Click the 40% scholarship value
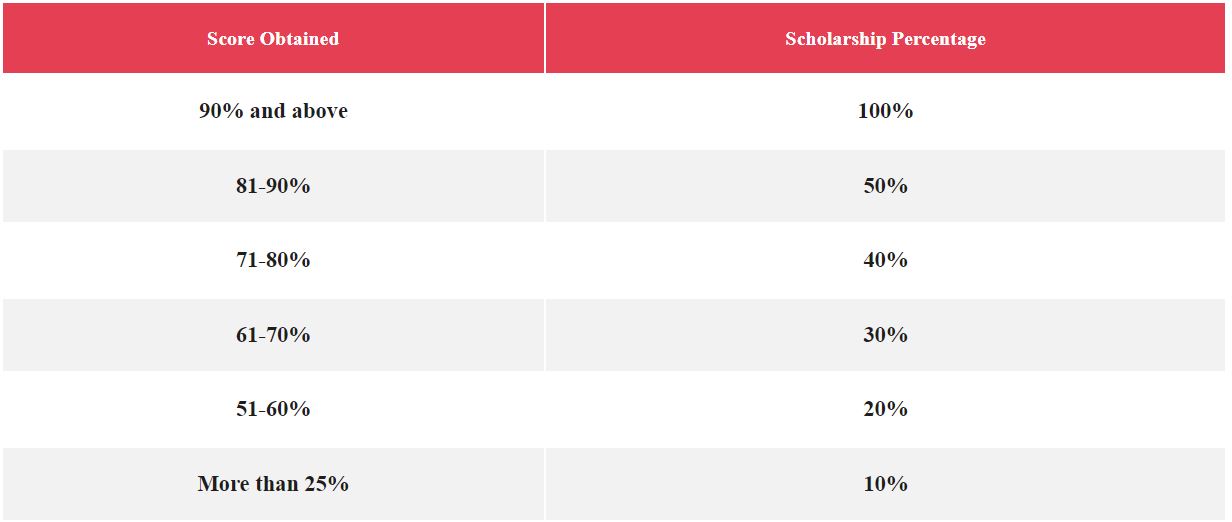1232x522 pixels. click(885, 260)
